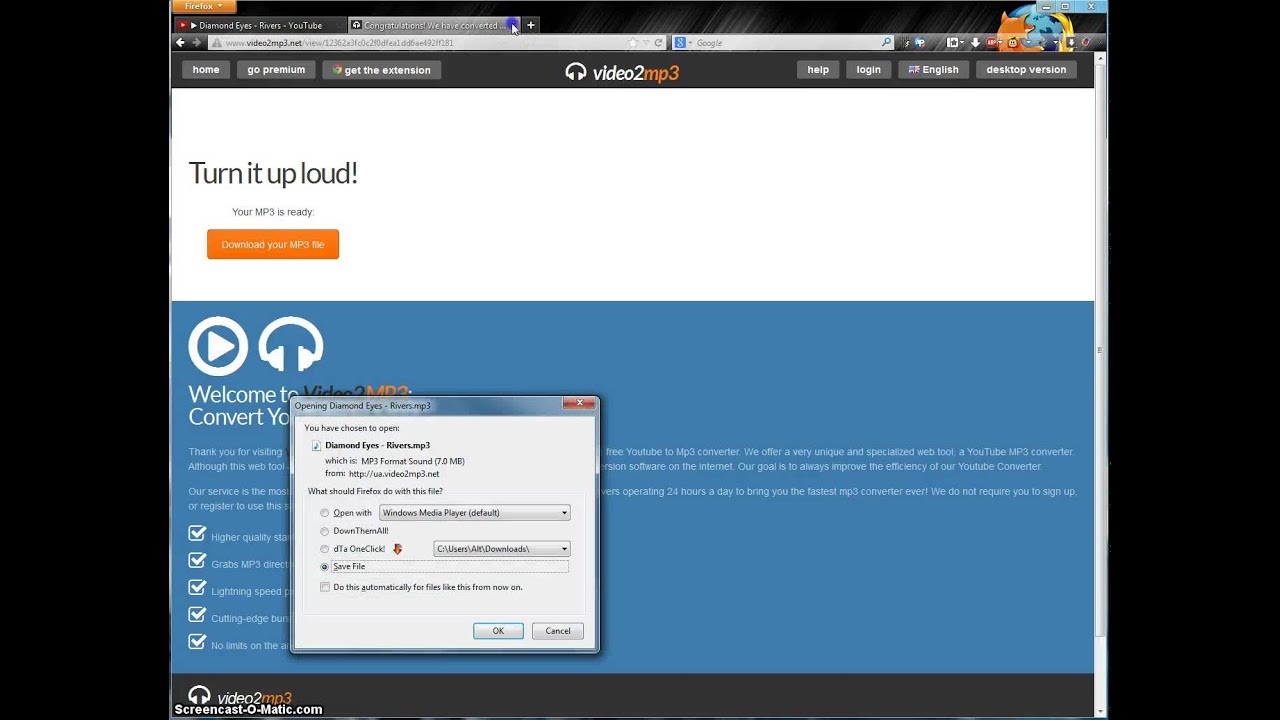
Task: Switch to desktop version
Action: [1026, 70]
